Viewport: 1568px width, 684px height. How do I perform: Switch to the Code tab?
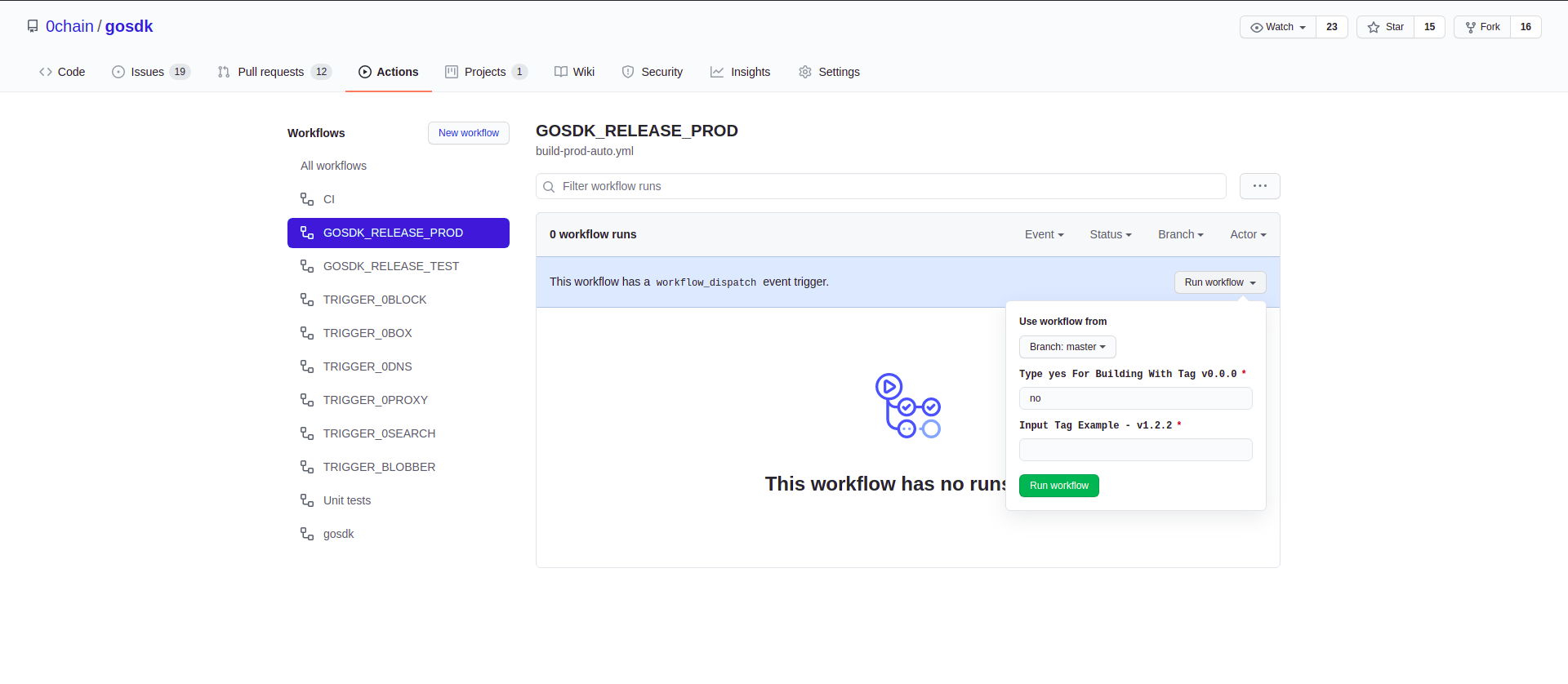[x=62, y=72]
